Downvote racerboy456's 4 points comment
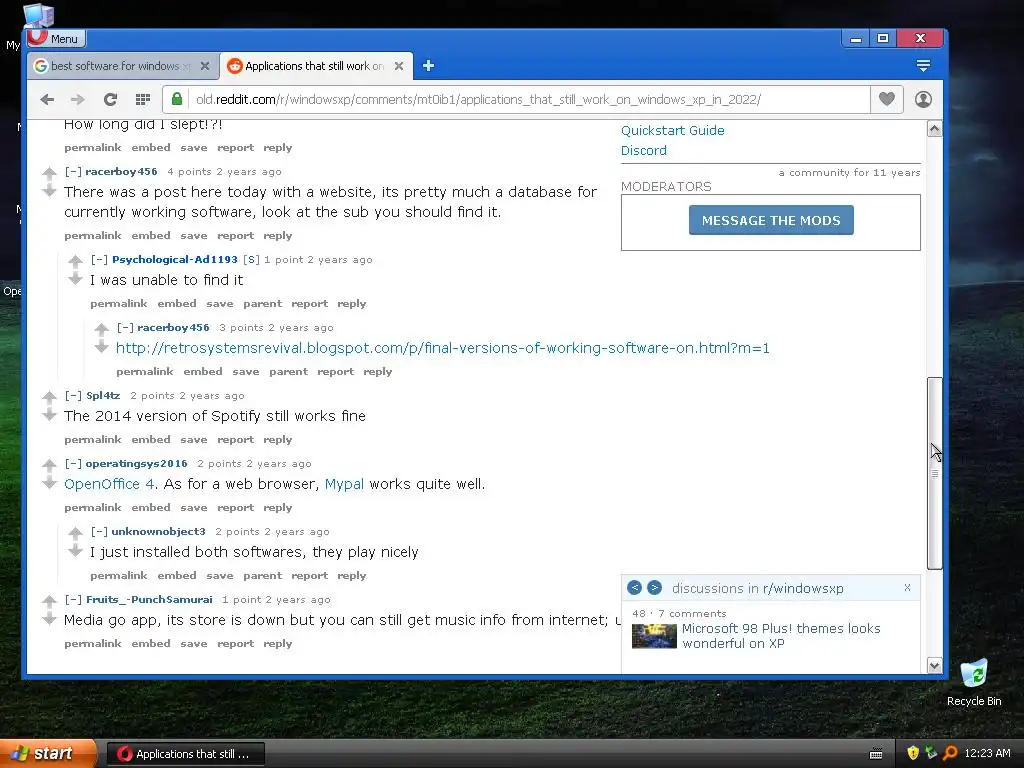The height and width of the screenshot is (768, 1024). [x=50, y=190]
